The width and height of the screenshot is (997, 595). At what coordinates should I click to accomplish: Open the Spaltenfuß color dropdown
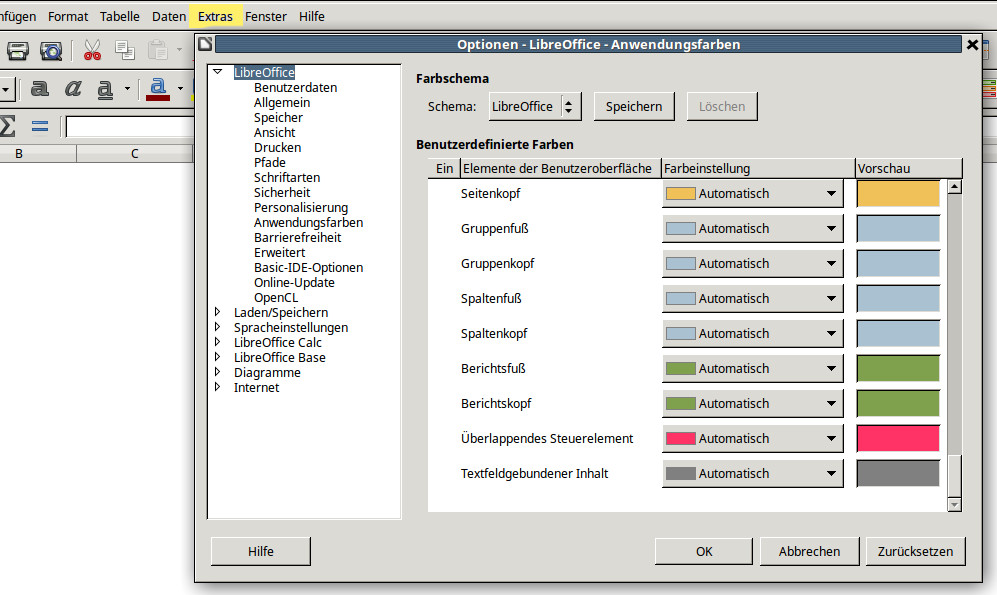(753, 298)
